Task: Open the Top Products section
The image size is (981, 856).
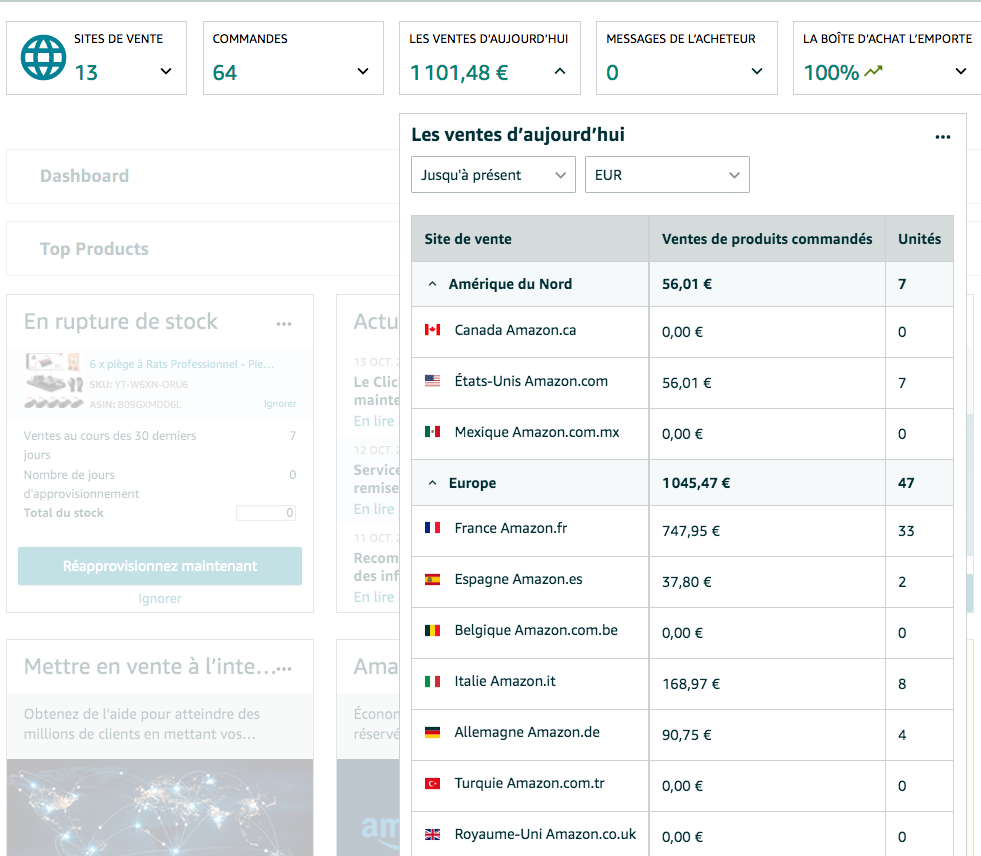Action: pos(94,249)
